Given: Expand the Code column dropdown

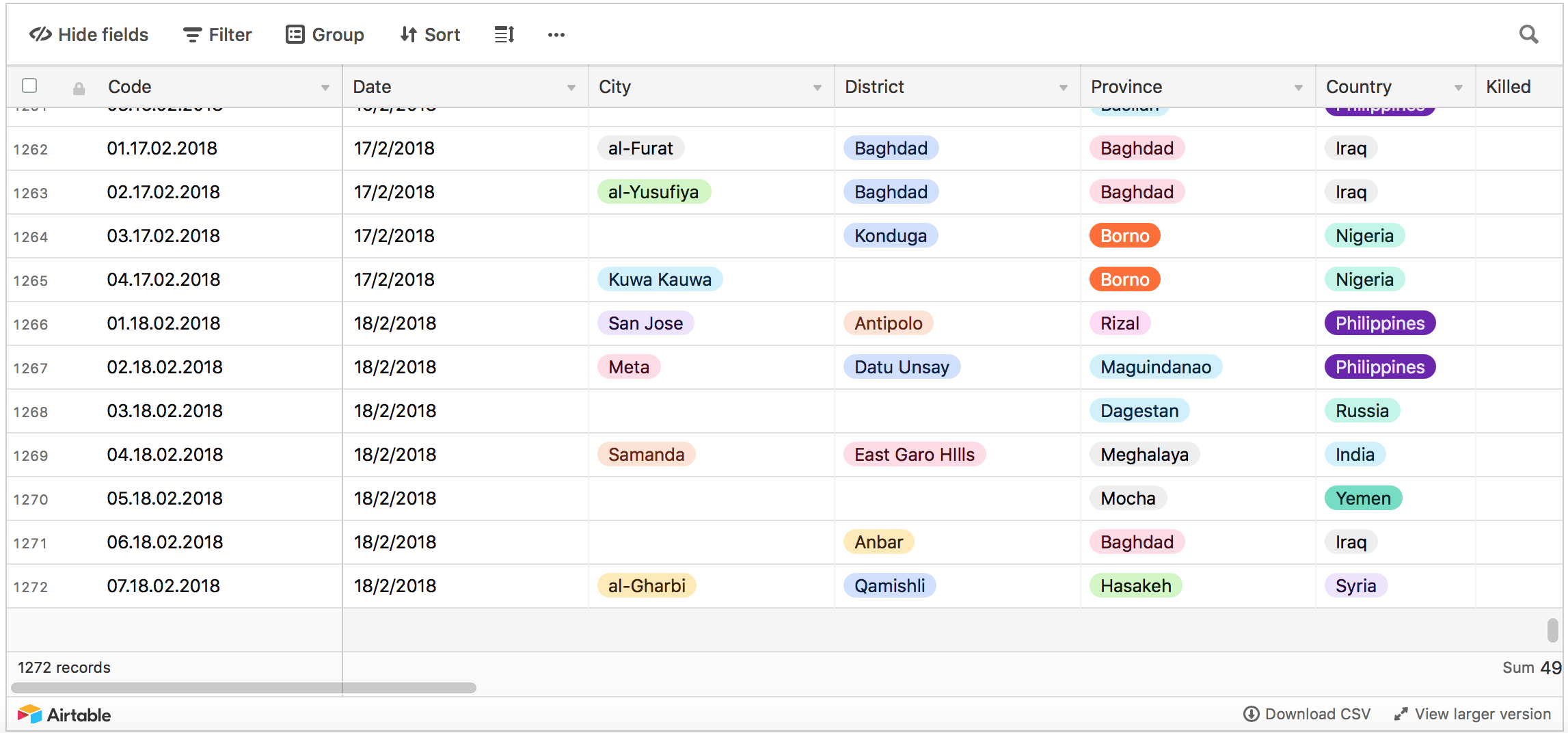Looking at the screenshot, I should (x=325, y=88).
